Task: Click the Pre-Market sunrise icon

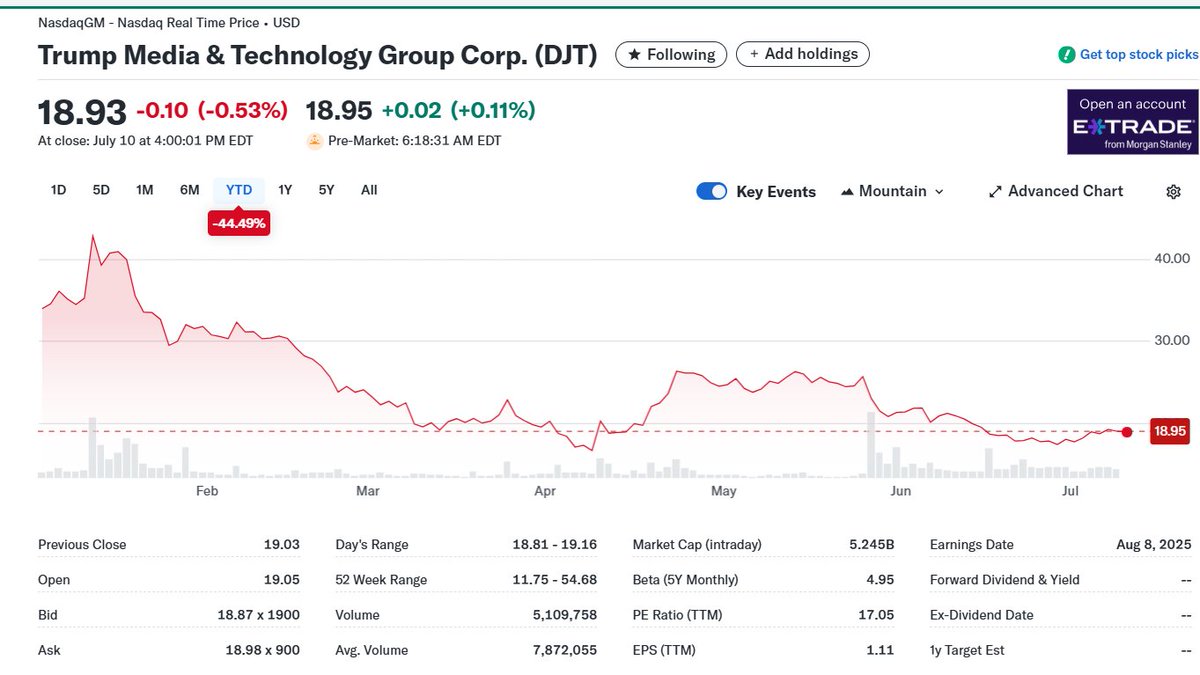Action: (x=314, y=141)
